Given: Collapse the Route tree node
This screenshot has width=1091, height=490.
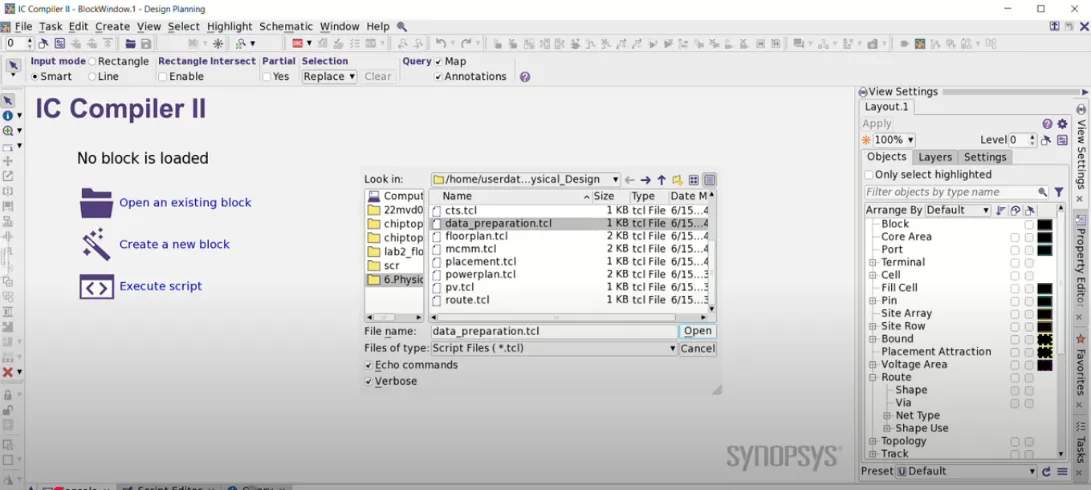Looking at the screenshot, I should tap(873, 377).
